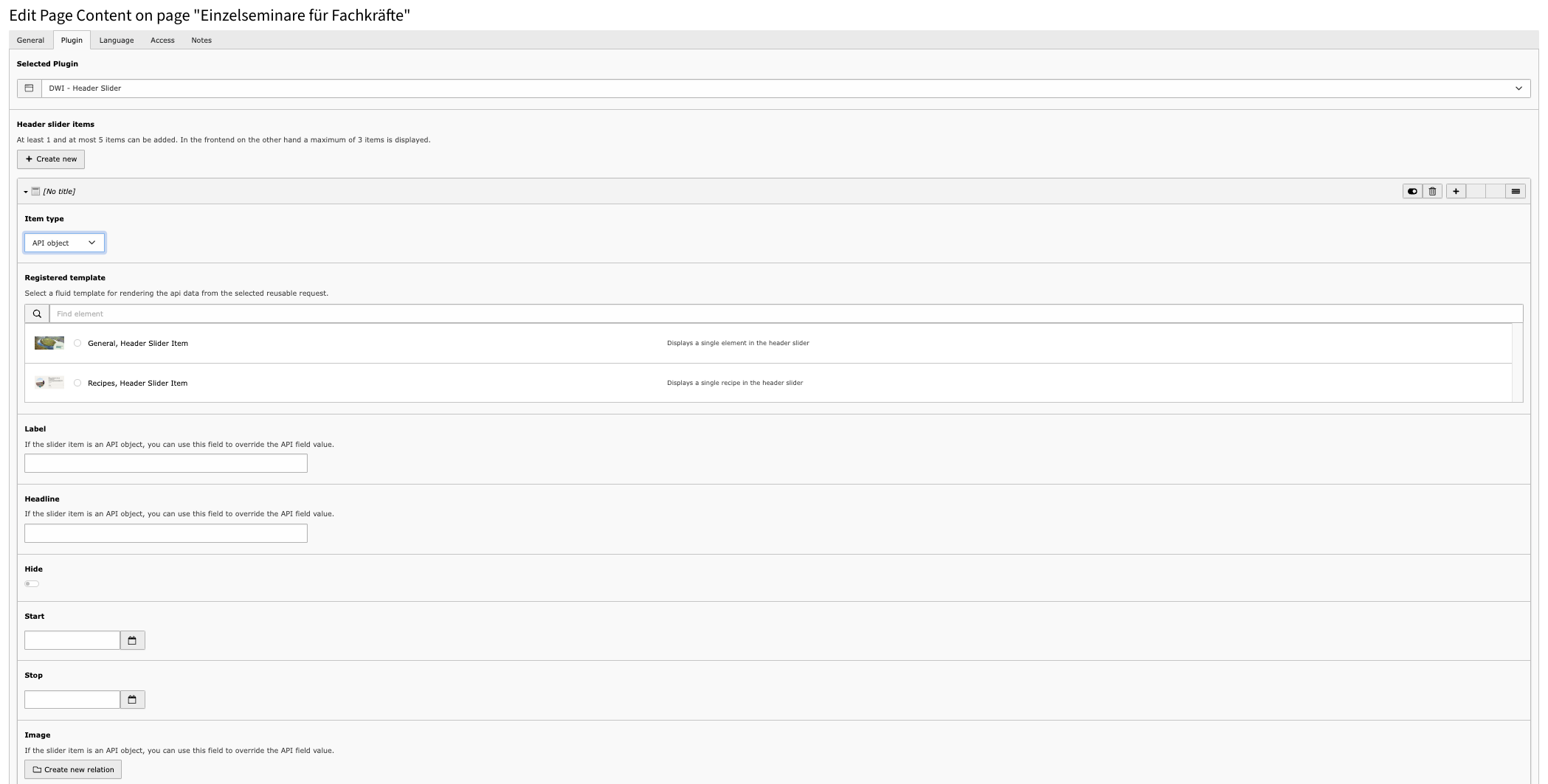Click the plugin icon beside Selected Plugin
Screen dimensions: 1548x784
pos(30,89)
